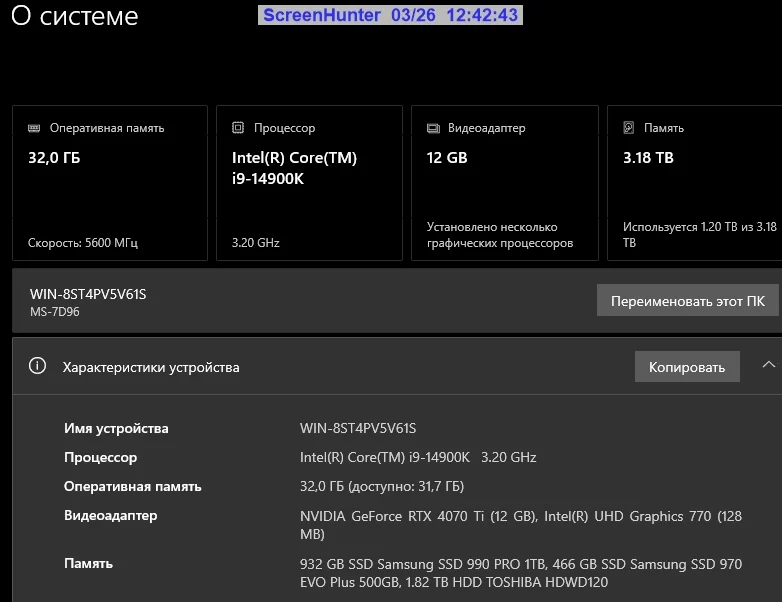Click the Установлено несколько графических процессоров note

pos(500,235)
